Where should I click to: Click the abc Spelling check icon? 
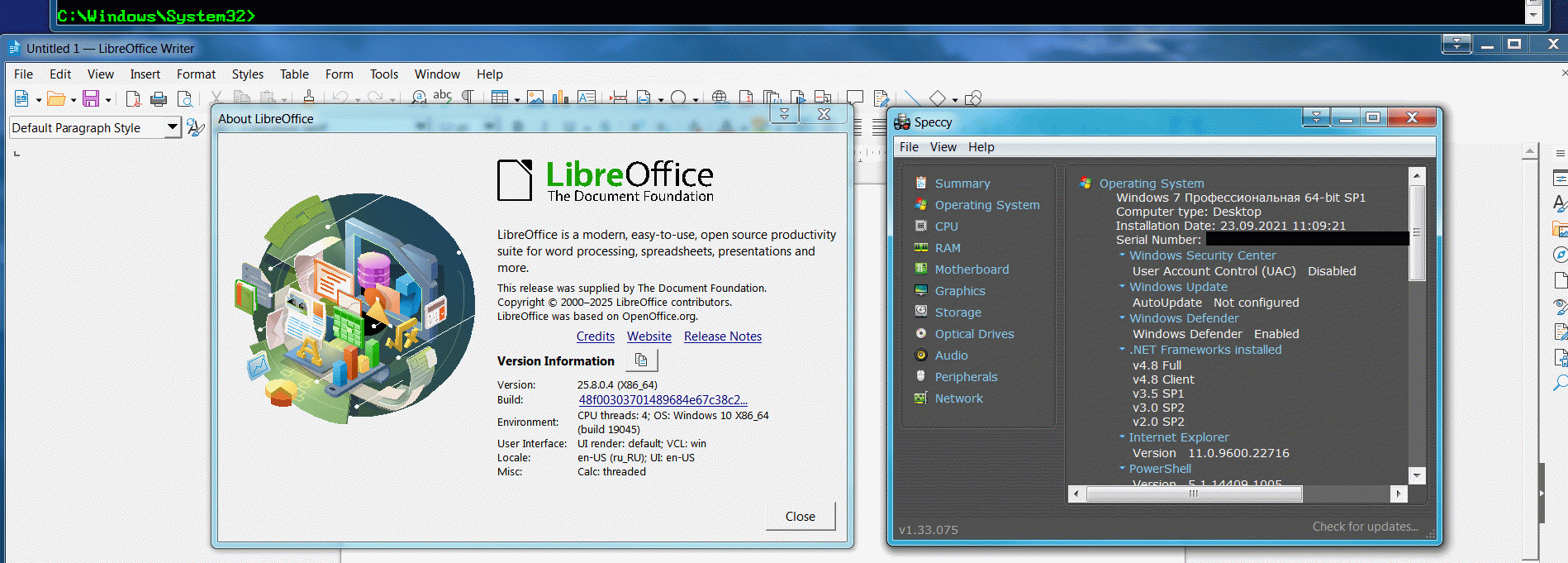click(x=443, y=97)
